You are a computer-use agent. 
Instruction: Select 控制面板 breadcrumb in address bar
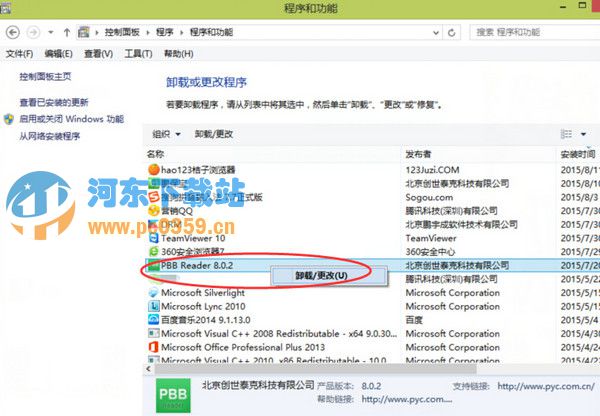(x=122, y=32)
